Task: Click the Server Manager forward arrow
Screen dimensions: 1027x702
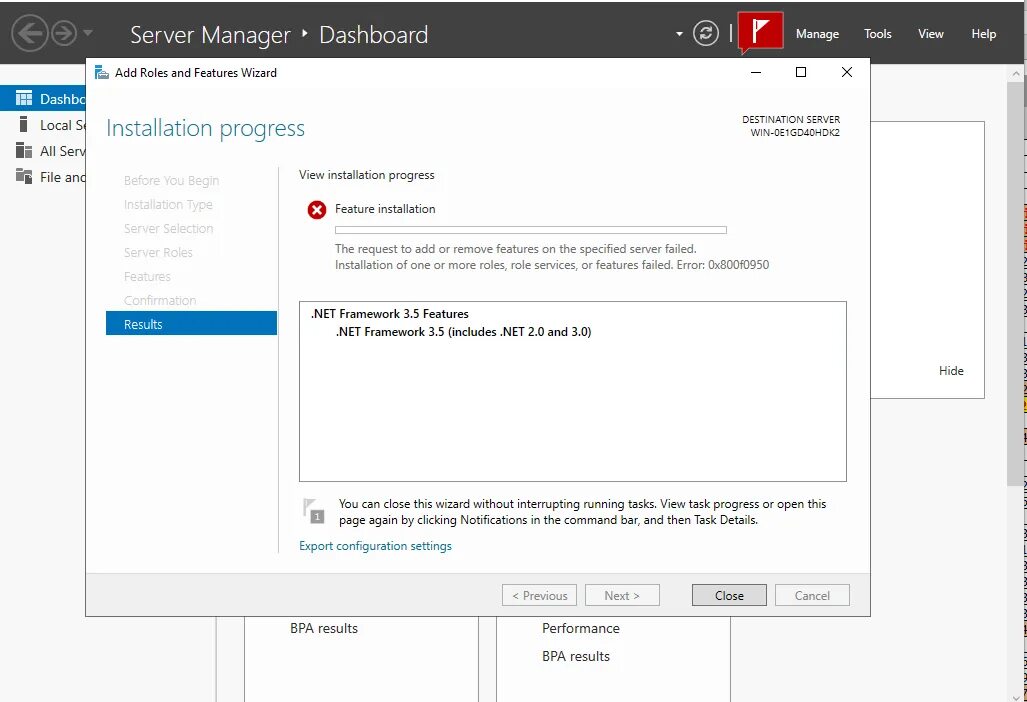Action: click(x=64, y=33)
